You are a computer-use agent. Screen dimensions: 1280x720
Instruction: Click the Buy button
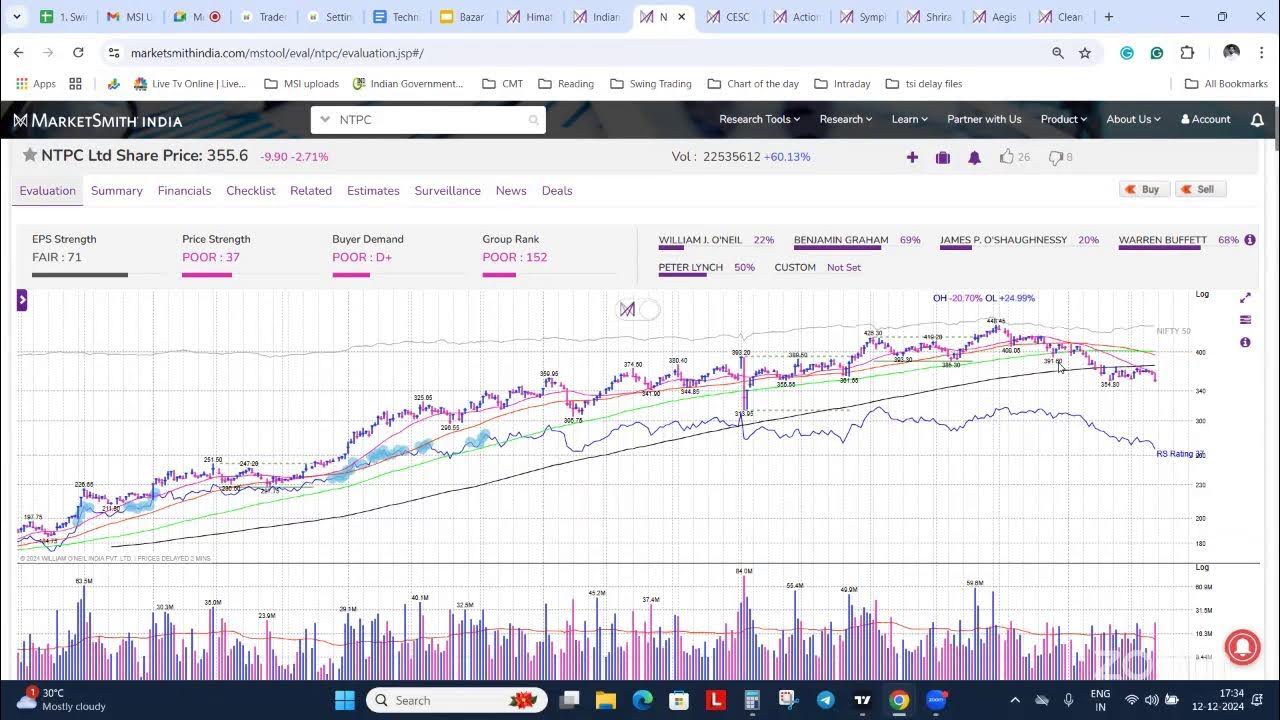click(x=1144, y=189)
